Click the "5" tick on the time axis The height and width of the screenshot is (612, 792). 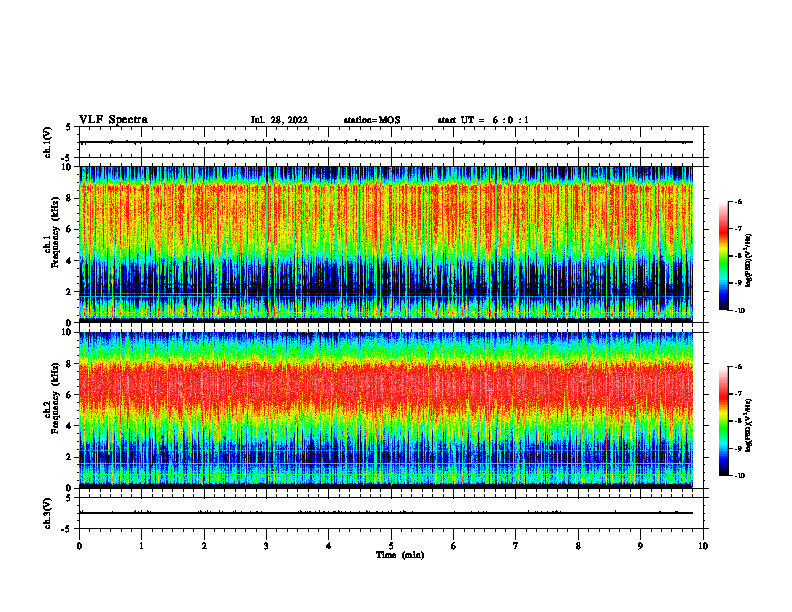tap(391, 546)
